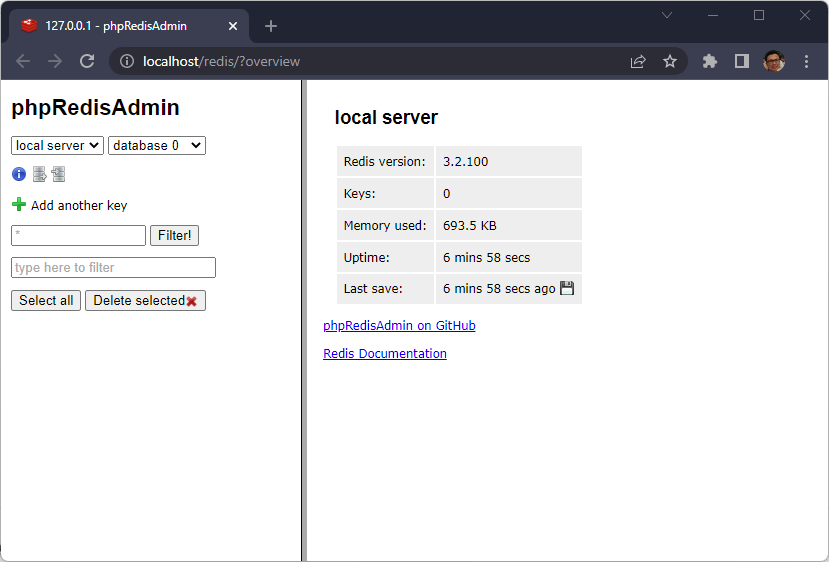829x562 pixels.
Task: Open the user profile avatar
Action: point(774,61)
